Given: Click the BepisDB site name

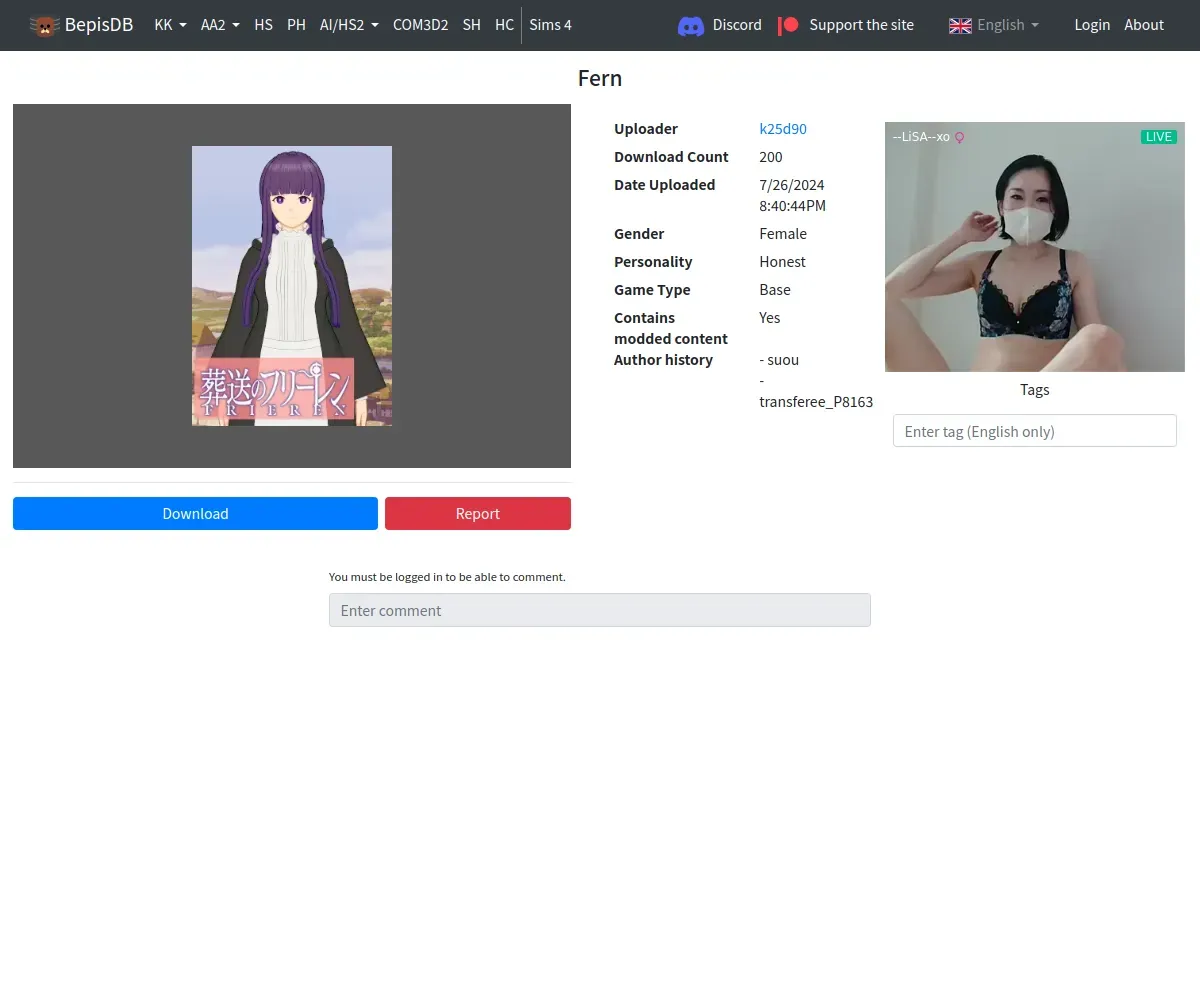Looking at the screenshot, I should click(x=99, y=25).
